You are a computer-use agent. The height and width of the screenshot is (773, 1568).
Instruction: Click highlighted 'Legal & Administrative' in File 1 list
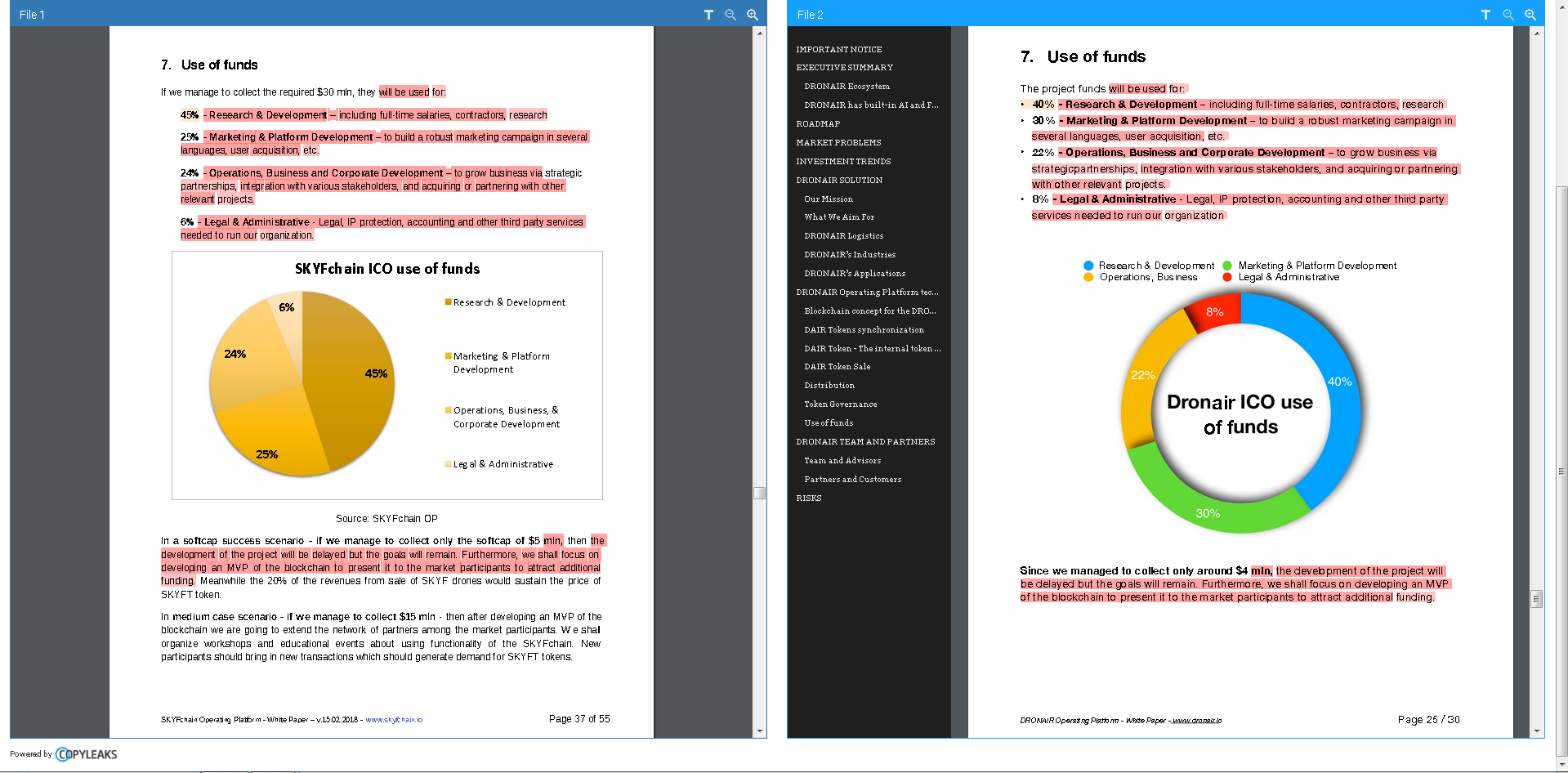coord(257,222)
